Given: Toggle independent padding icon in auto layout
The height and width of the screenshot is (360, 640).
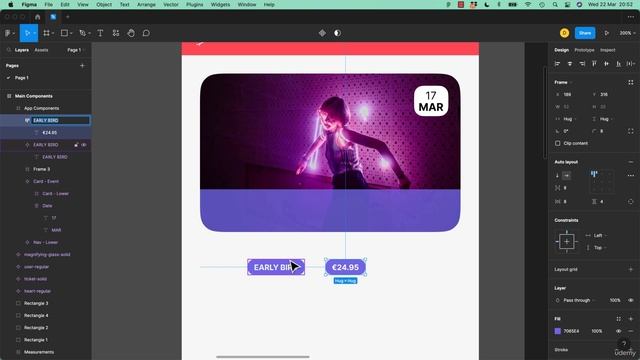Looking at the screenshot, I should (631, 202).
